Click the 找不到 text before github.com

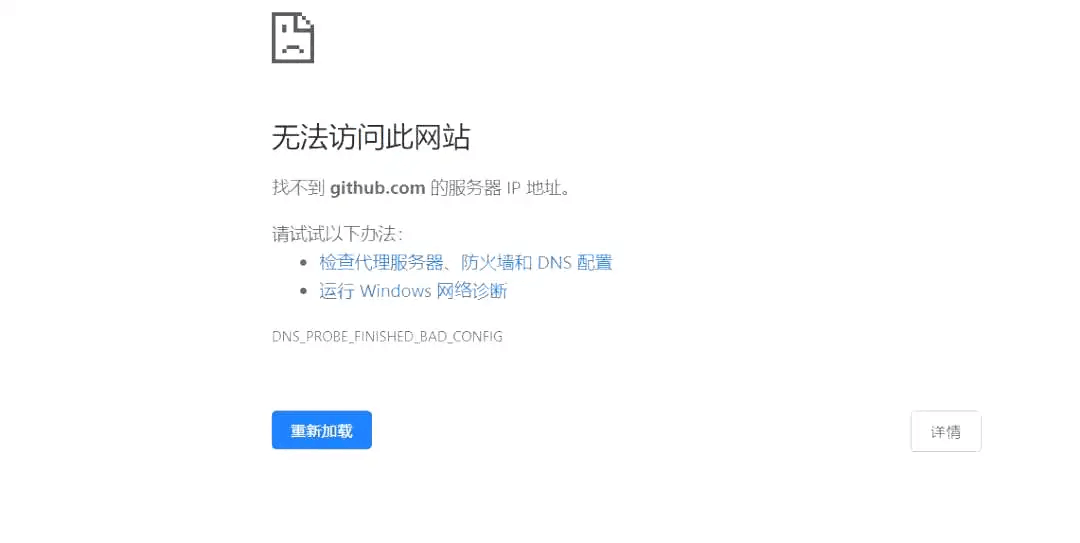click(298, 187)
